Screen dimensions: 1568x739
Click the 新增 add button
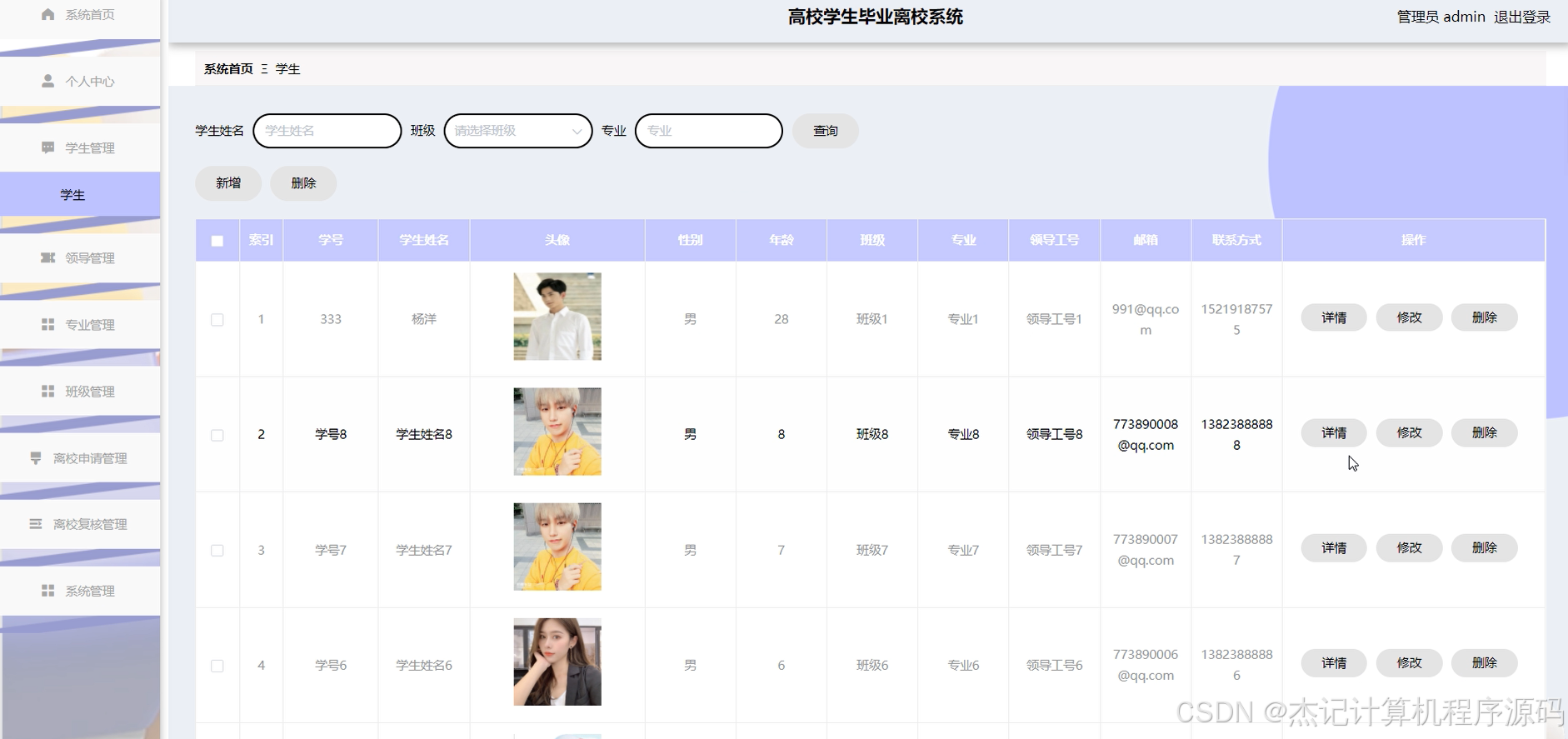coord(228,183)
